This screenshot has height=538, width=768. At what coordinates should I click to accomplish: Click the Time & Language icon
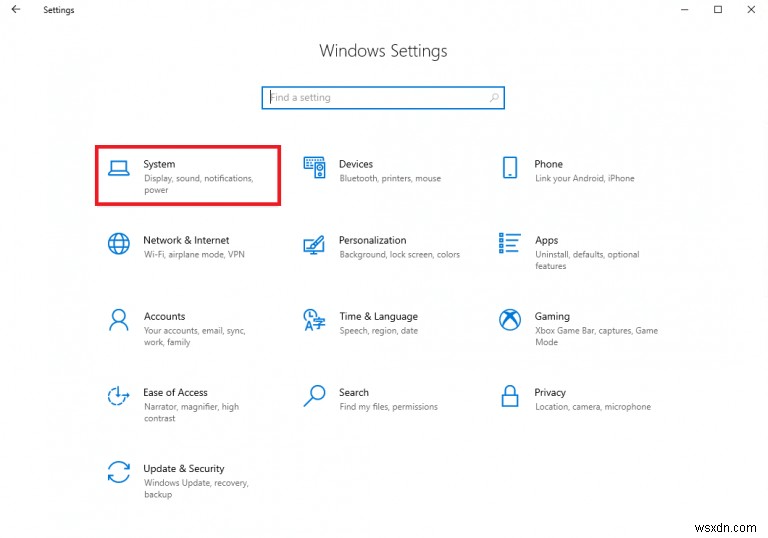click(x=314, y=320)
